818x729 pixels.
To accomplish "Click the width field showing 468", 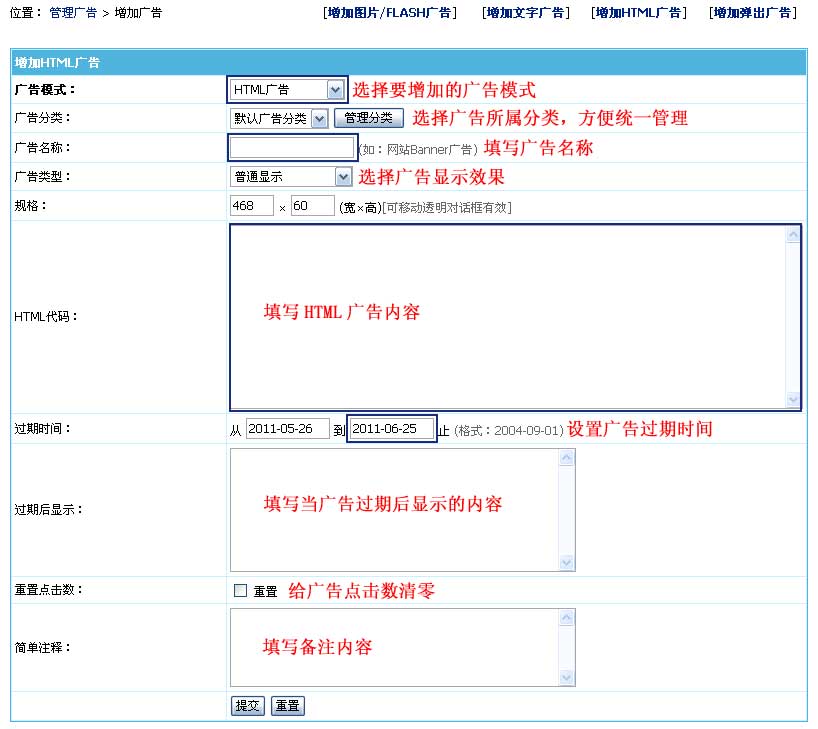I will click(251, 206).
